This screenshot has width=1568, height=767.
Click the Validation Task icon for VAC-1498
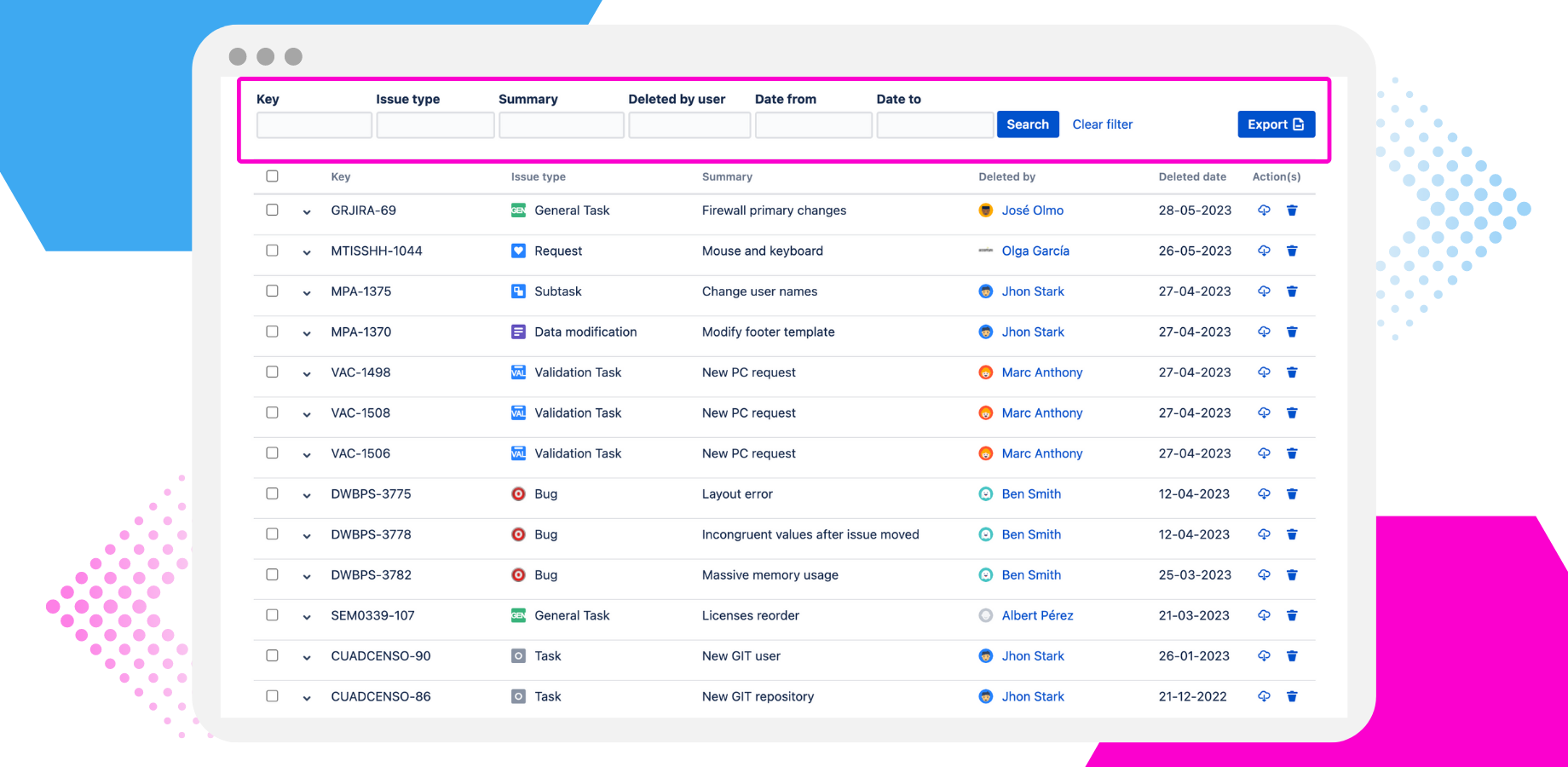tap(518, 372)
